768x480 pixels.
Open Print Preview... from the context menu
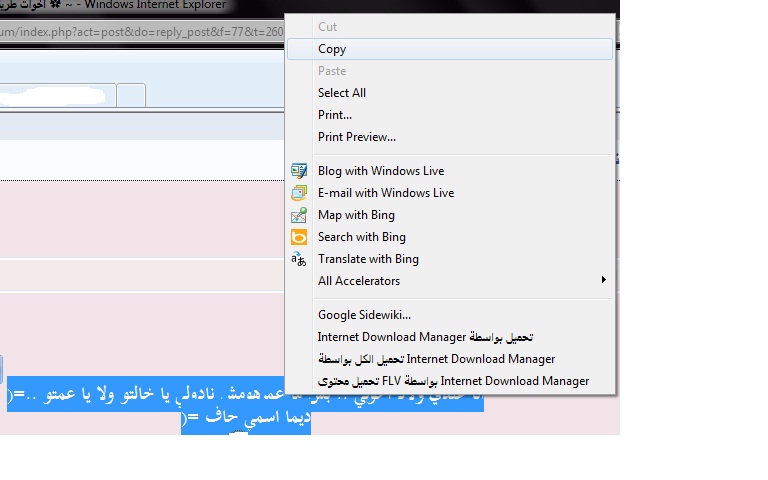point(357,137)
